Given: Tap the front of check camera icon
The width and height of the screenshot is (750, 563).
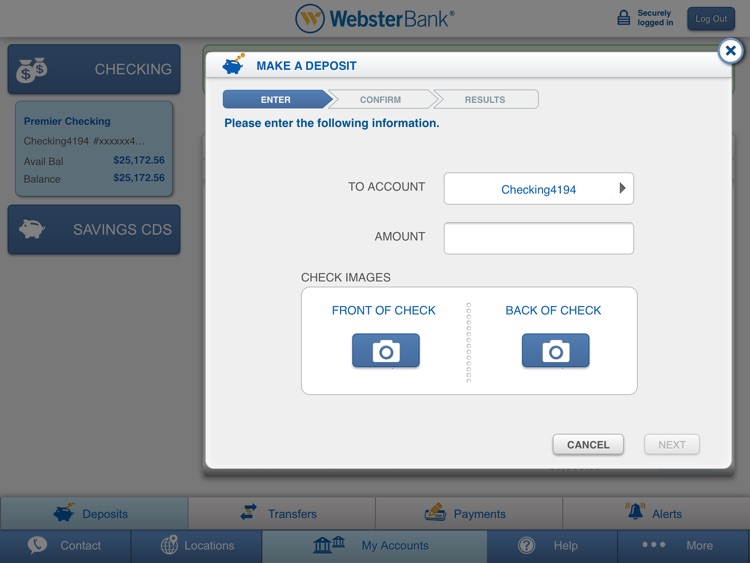Looking at the screenshot, I should (x=386, y=351).
